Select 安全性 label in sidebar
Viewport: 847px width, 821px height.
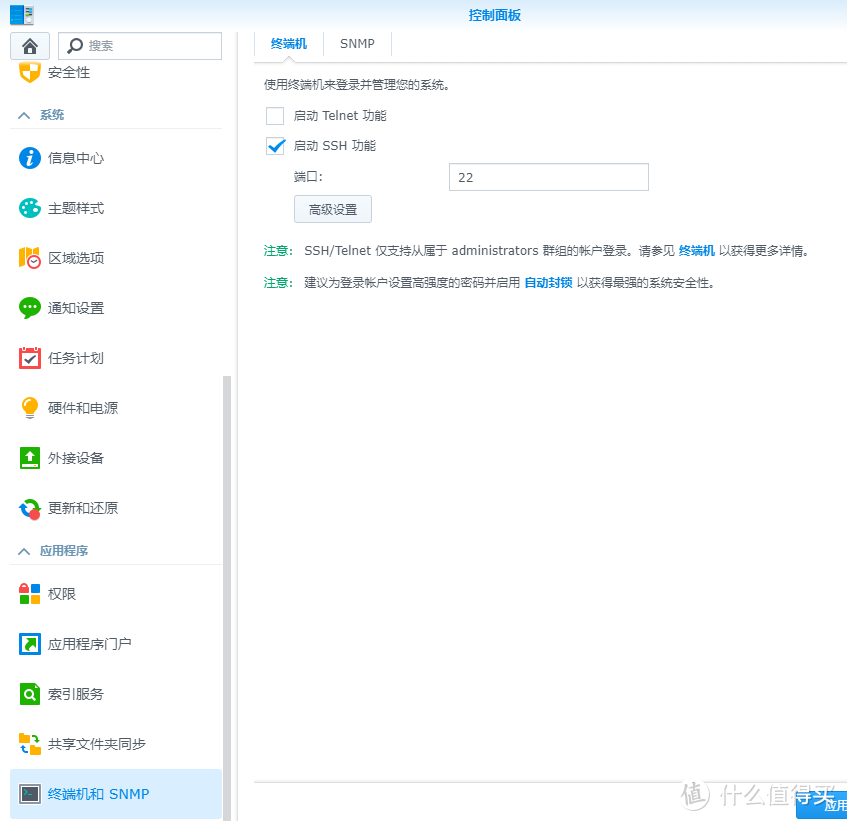[69, 72]
